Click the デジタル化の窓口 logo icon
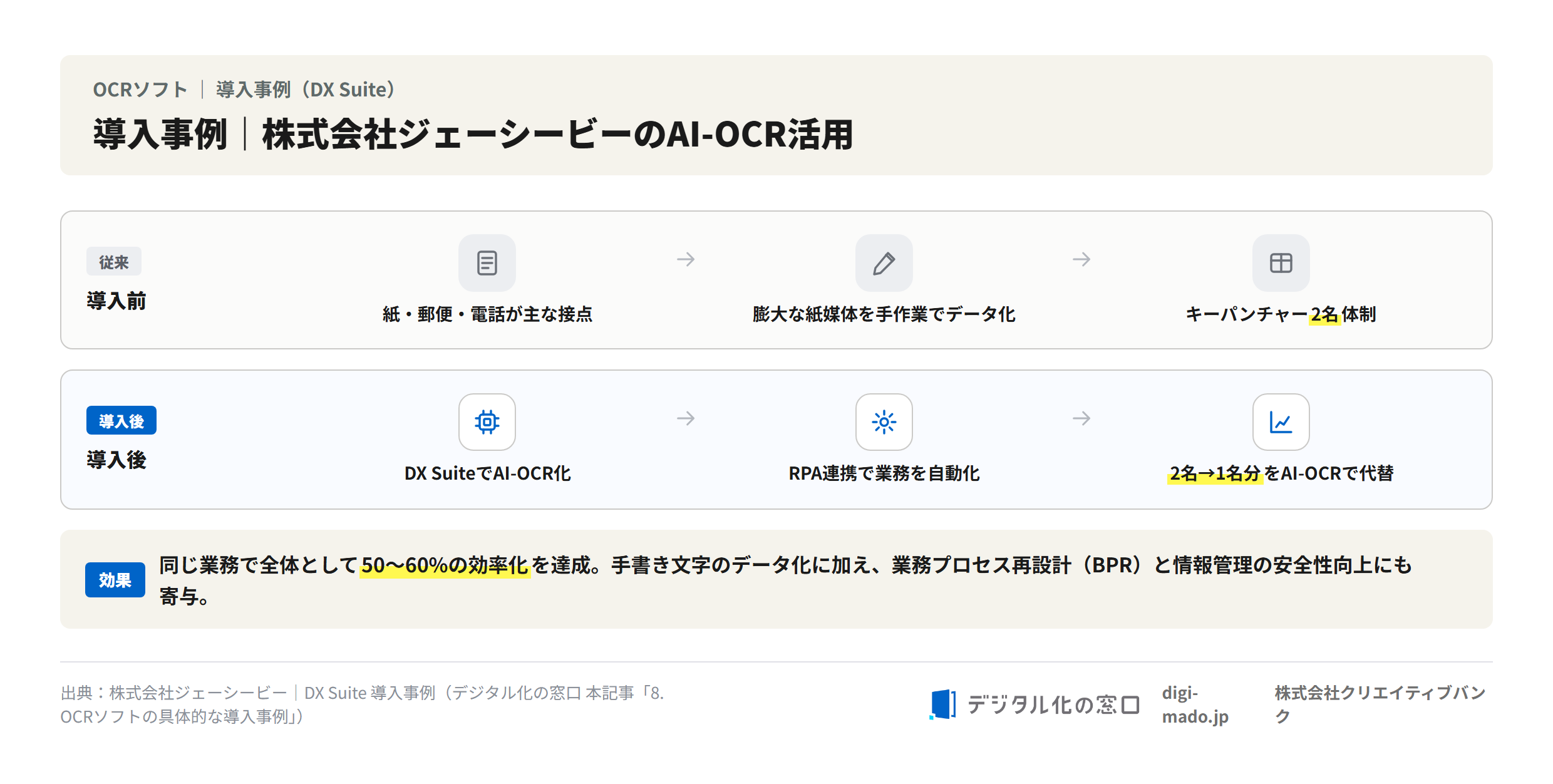Image resolution: width=1553 pixels, height=784 pixels. tap(942, 704)
